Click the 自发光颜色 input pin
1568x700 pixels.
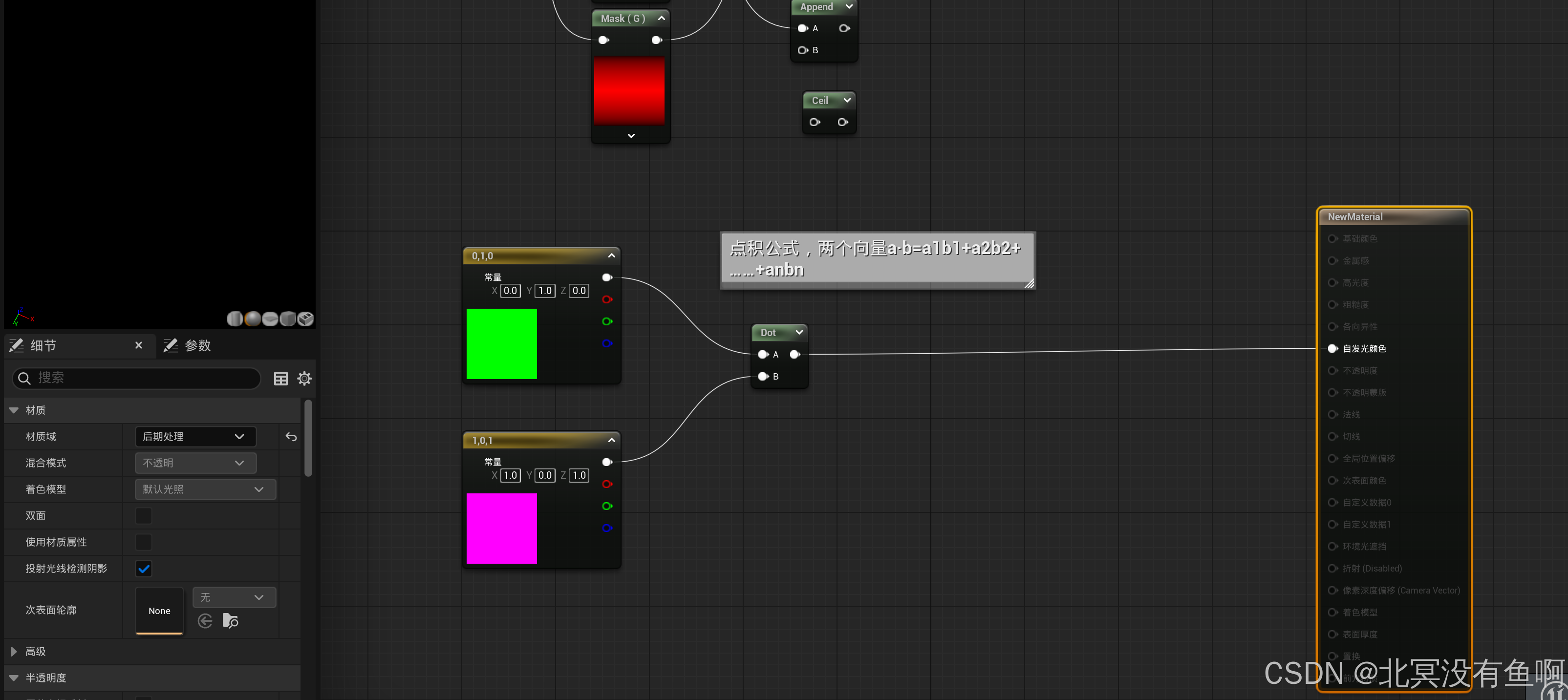coord(1332,349)
